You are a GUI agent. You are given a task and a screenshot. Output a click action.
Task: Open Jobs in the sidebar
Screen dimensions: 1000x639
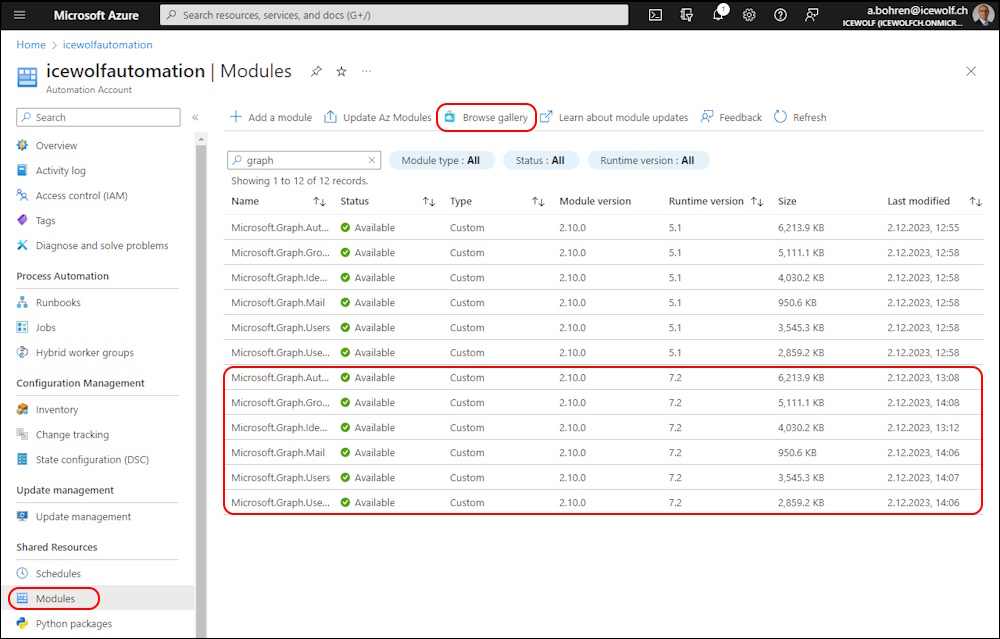[x=45, y=327]
